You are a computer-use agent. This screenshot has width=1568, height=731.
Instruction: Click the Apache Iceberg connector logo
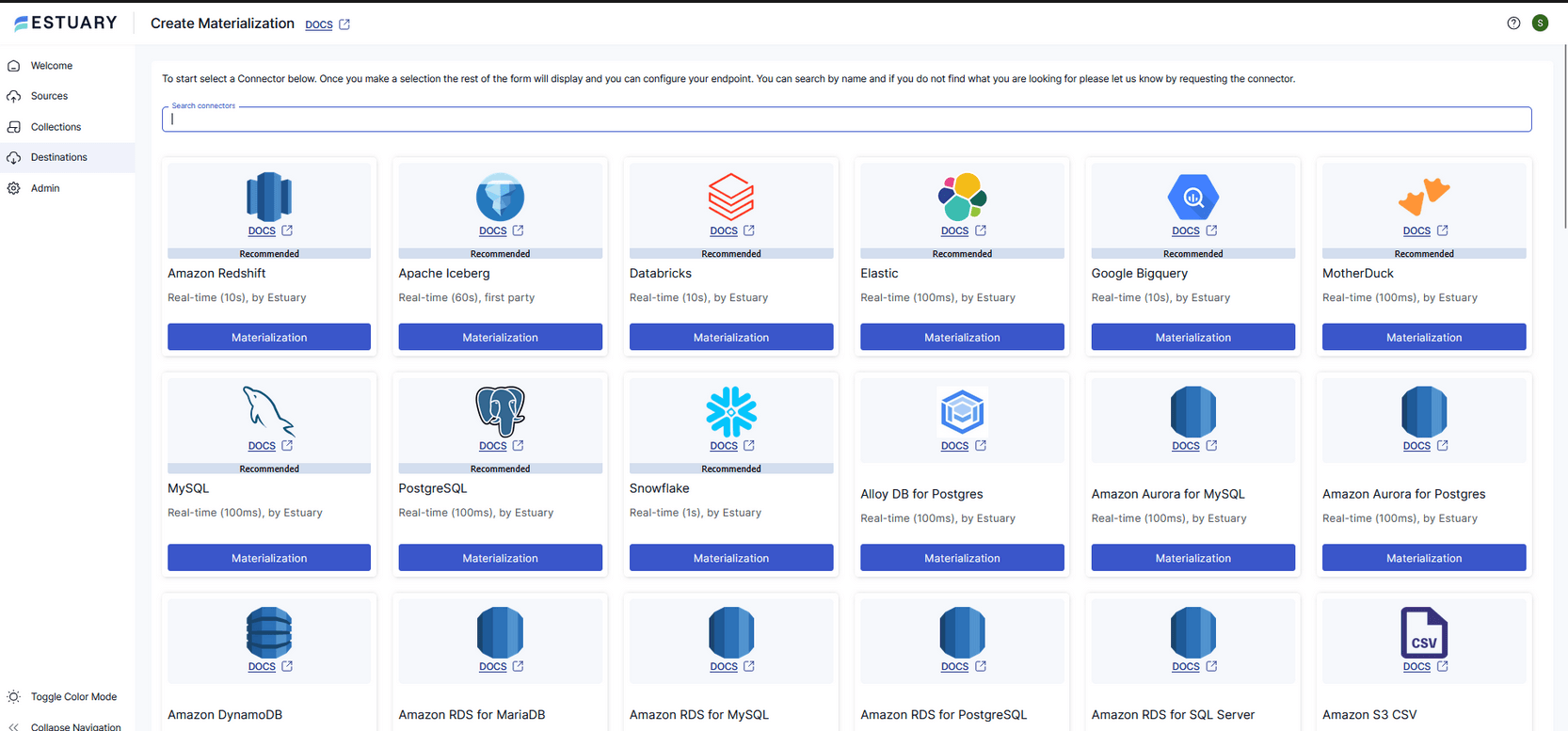click(500, 197)
